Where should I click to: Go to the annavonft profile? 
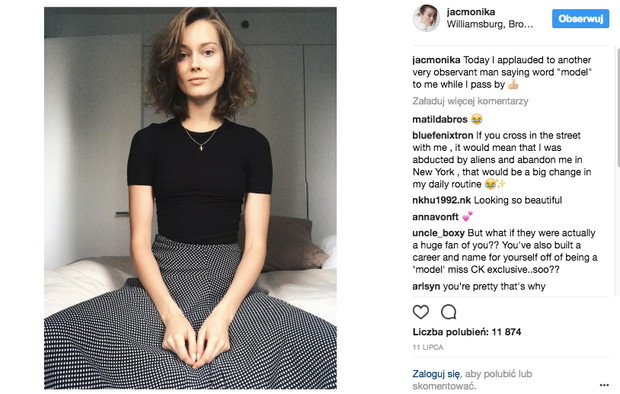[x=435, y=217]
